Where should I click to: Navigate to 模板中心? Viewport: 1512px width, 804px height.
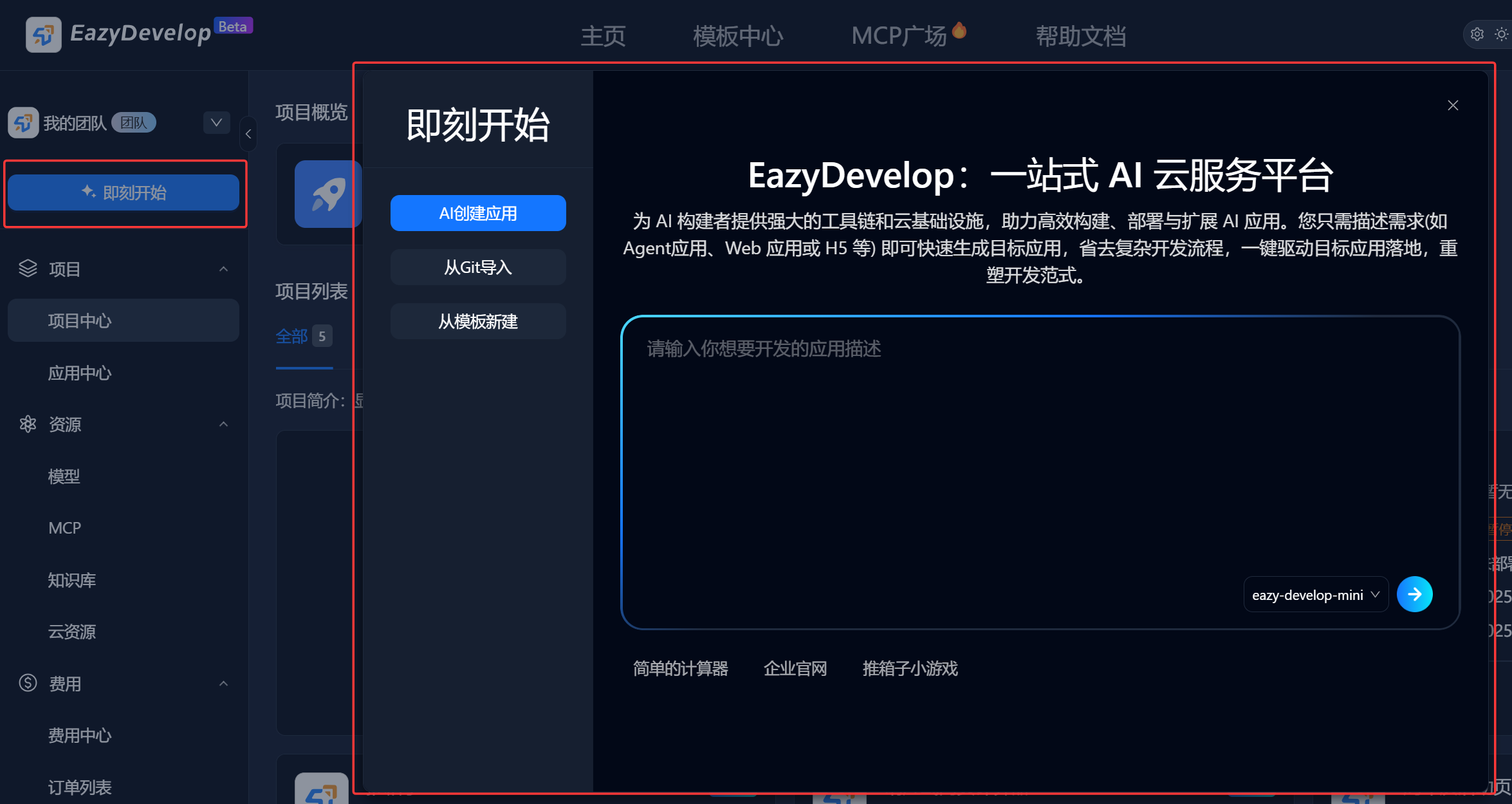coord(737,35)
